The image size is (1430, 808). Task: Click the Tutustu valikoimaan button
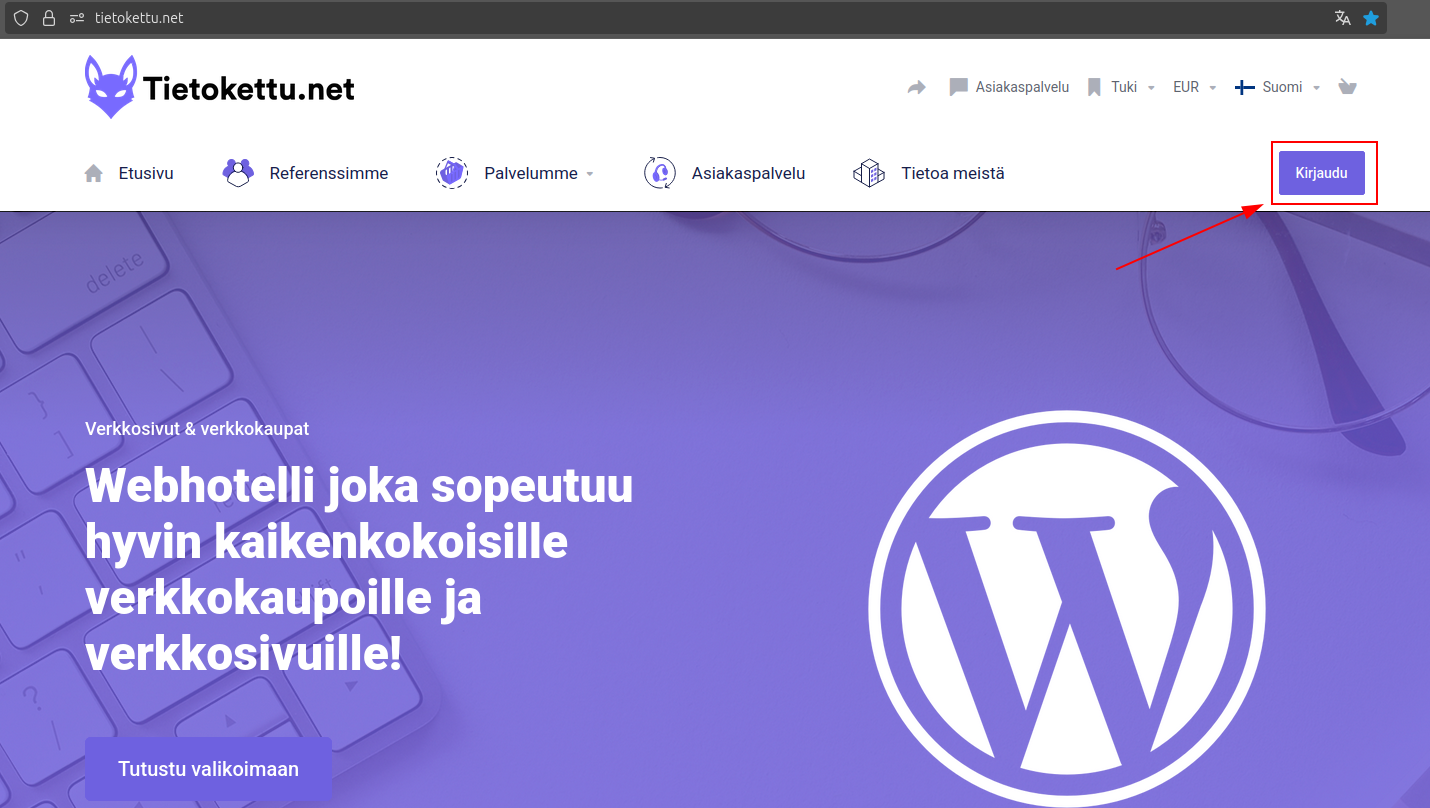tap(208, 769)
